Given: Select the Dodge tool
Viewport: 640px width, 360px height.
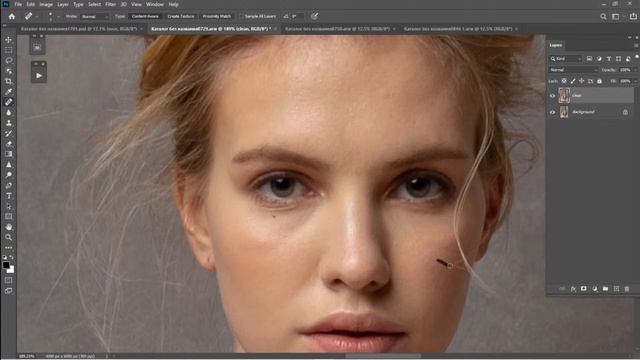Looking at the screenshot, I should pyautogui.click(x=9, y=175).
